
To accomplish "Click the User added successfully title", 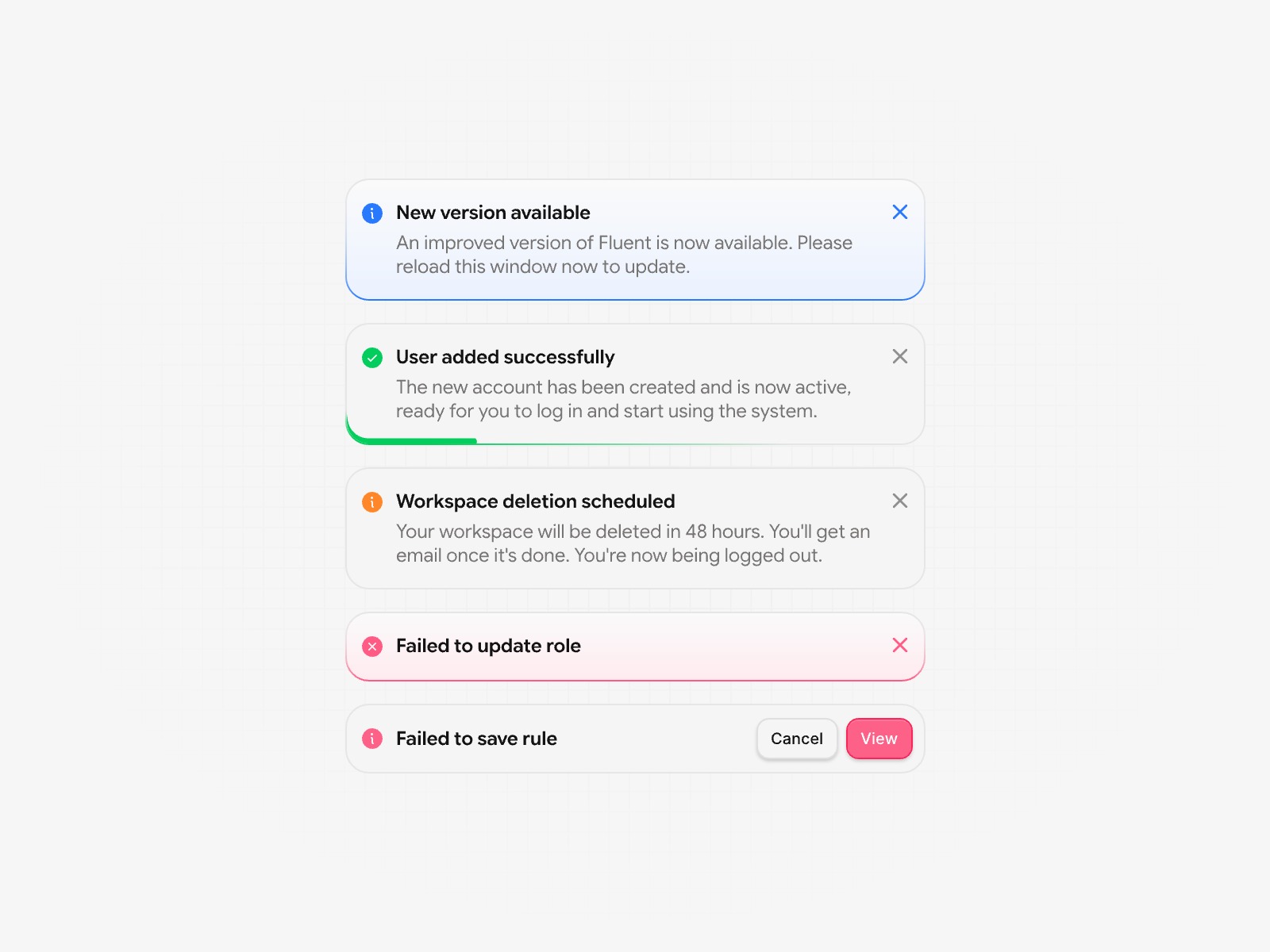I will 505,357.
